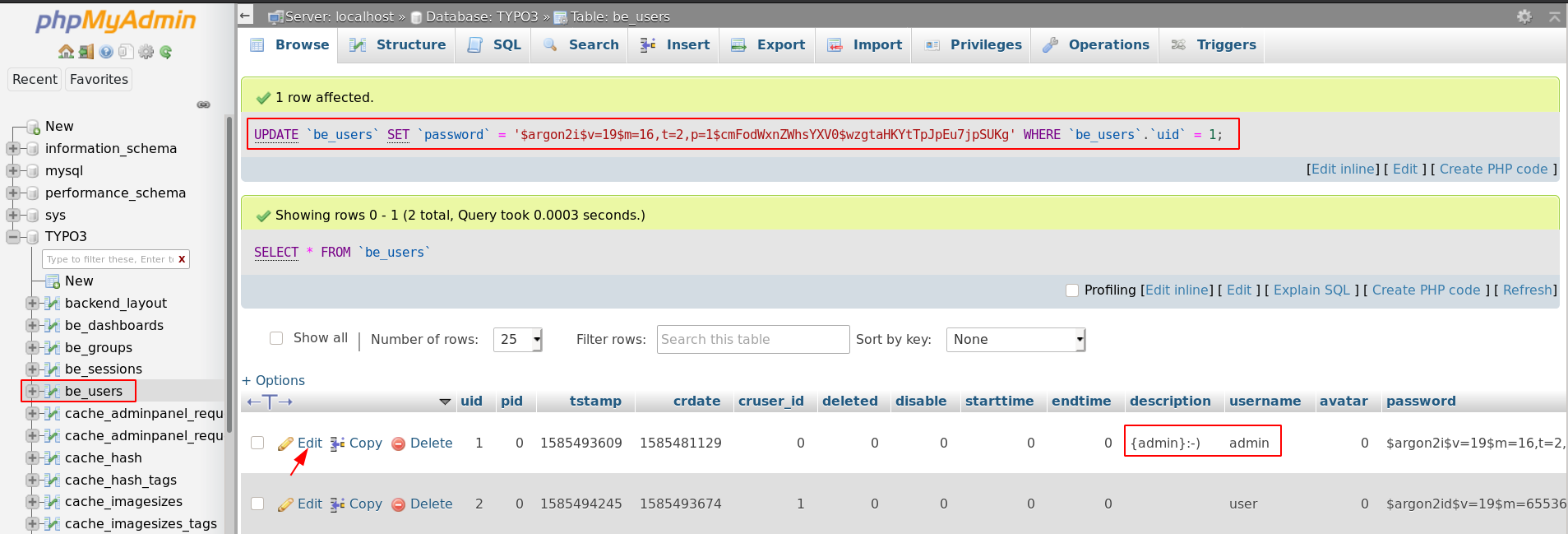Open the be_dashboards table in tree
The image size is (1568, 534).
pyautogui.click(x=114, y=326)
